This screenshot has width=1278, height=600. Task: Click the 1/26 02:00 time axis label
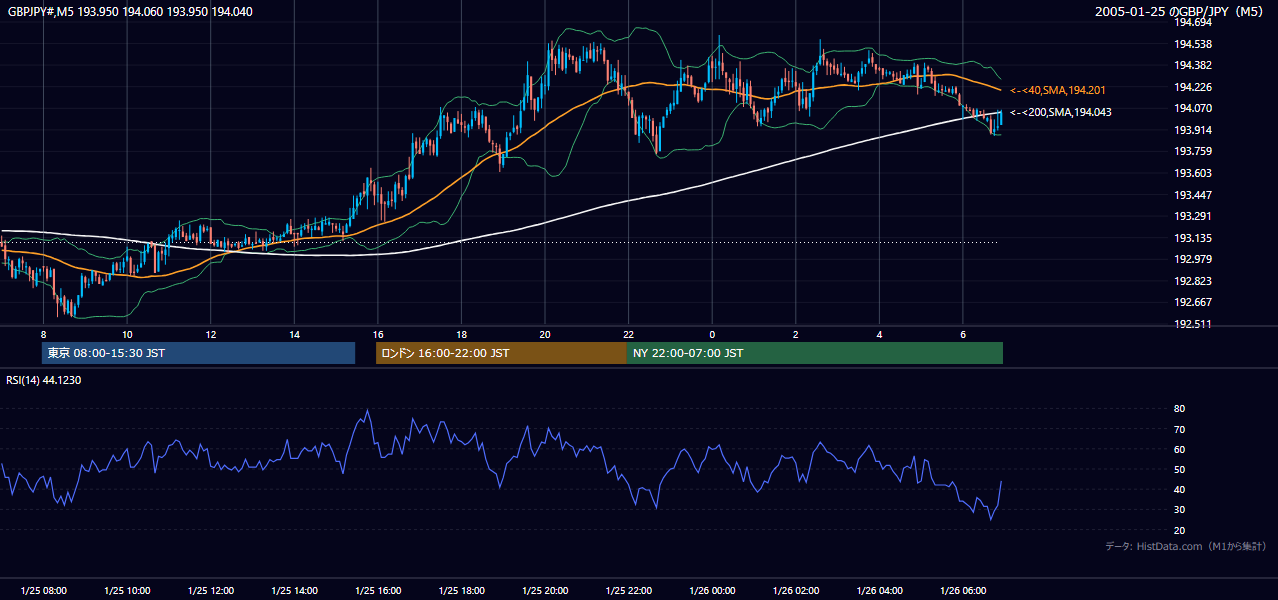pyautogui.click(x=796, y=591)
